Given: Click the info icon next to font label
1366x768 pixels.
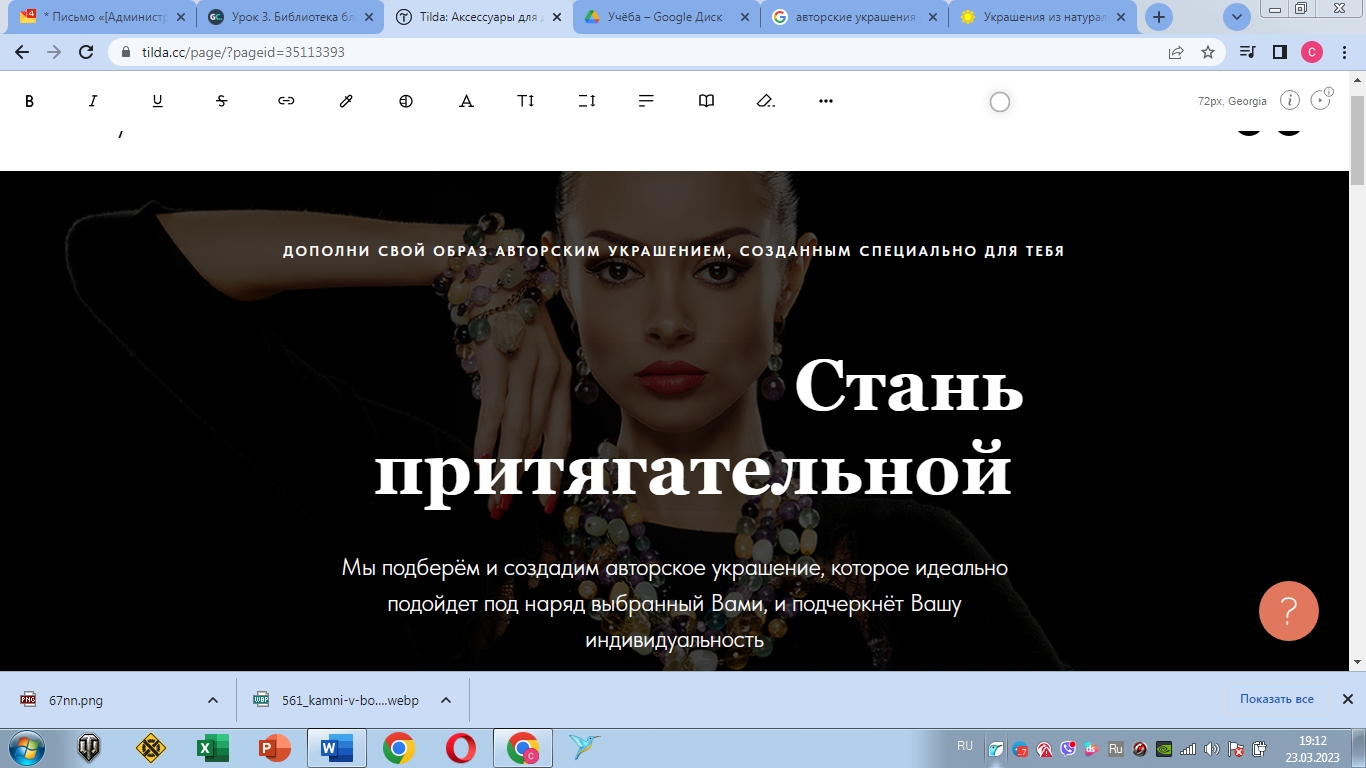Looking at the screenshot, I should point(1290,100).
